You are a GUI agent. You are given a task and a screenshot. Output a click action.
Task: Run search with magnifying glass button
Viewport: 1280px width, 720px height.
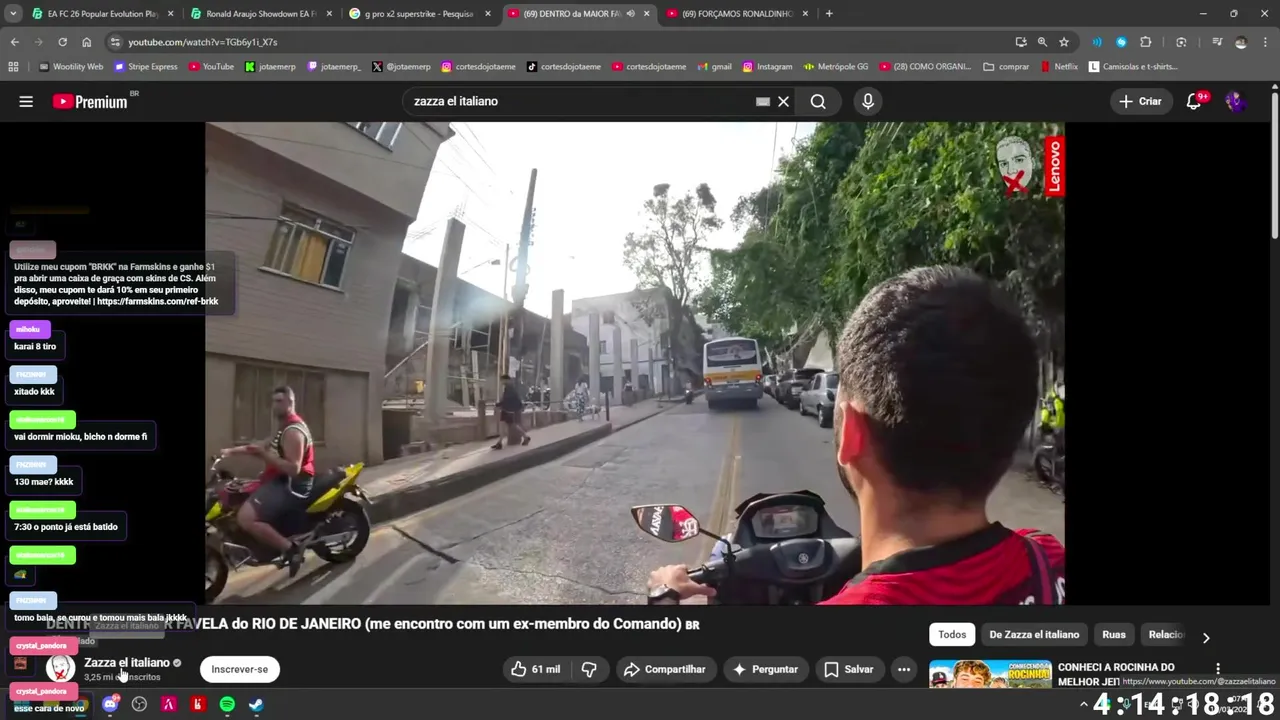coord(818,101)
